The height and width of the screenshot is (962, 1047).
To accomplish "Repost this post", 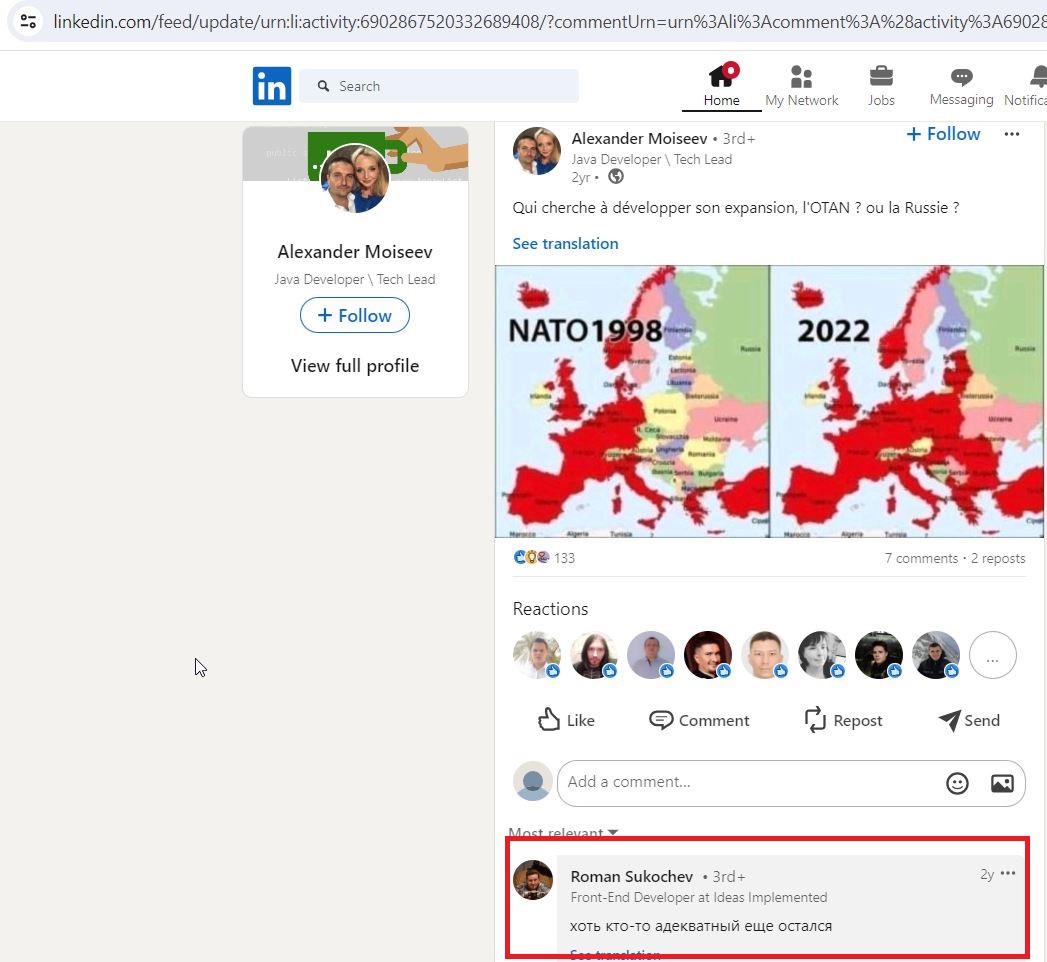I will [x=843, y=720].
